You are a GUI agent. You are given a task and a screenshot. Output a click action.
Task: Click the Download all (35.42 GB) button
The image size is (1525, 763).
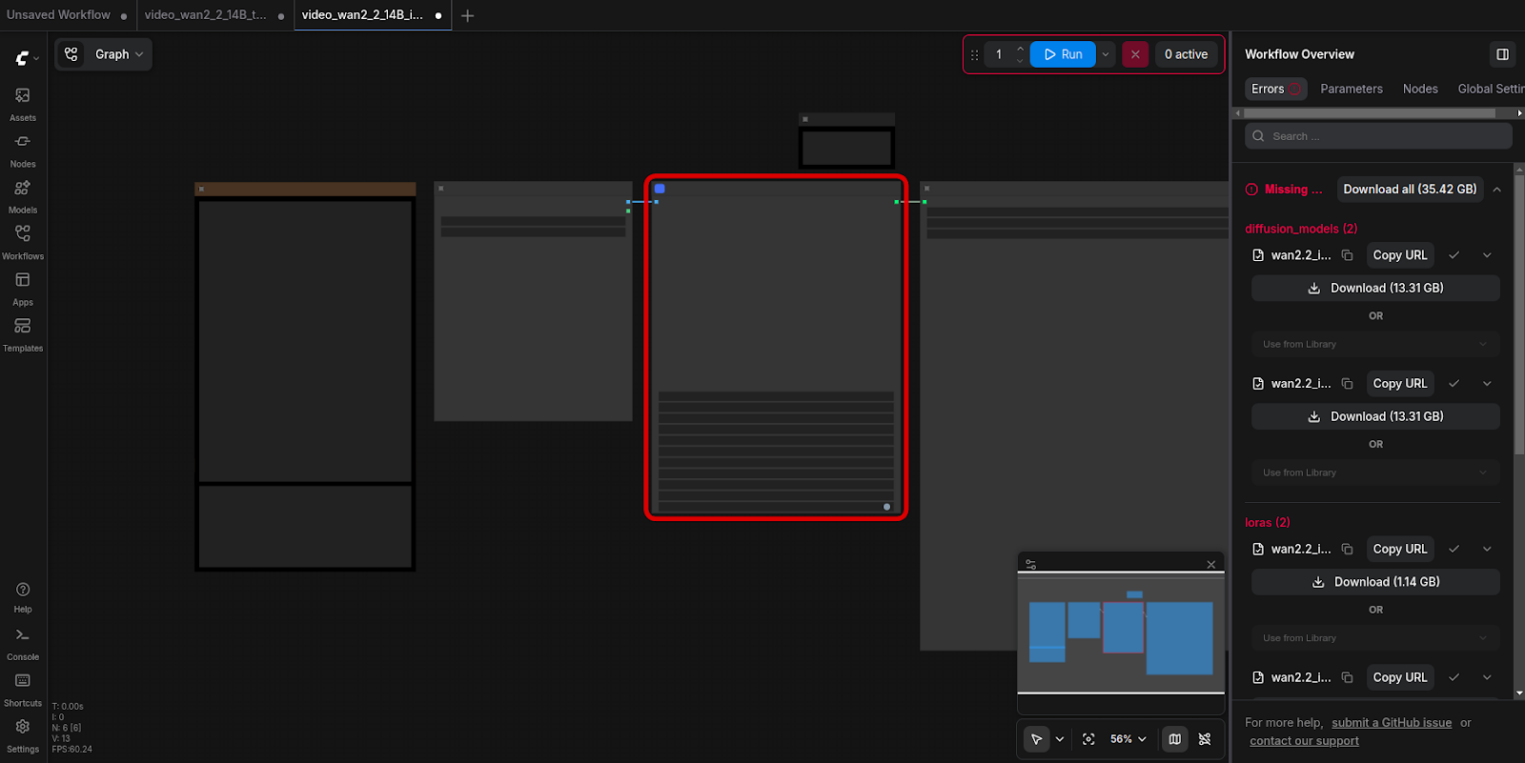click(1409, 189)
